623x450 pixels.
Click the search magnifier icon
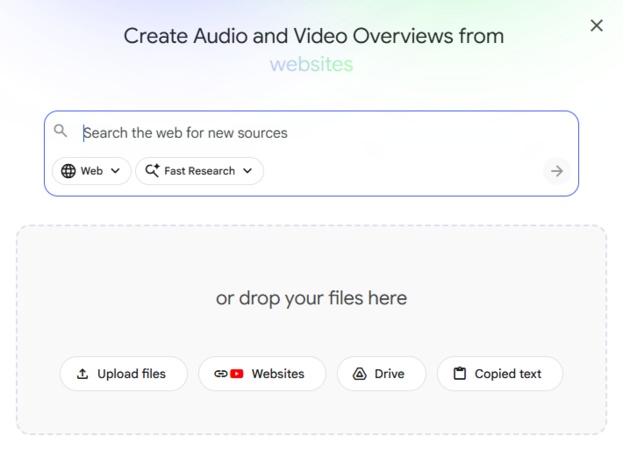60,131
